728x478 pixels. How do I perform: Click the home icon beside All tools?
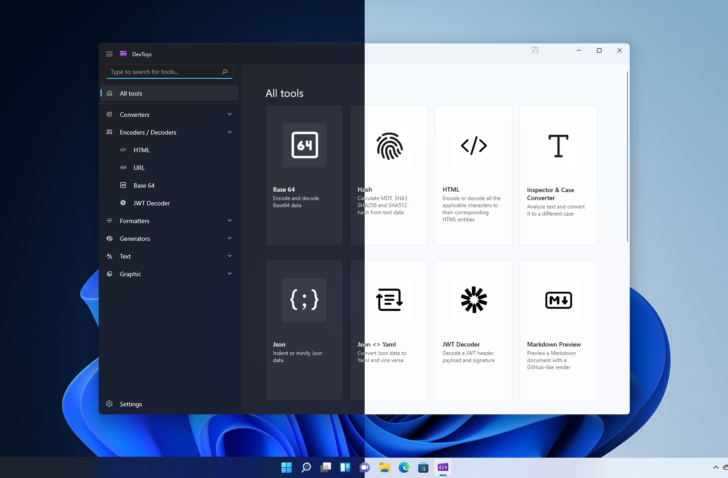click(110, 93)
